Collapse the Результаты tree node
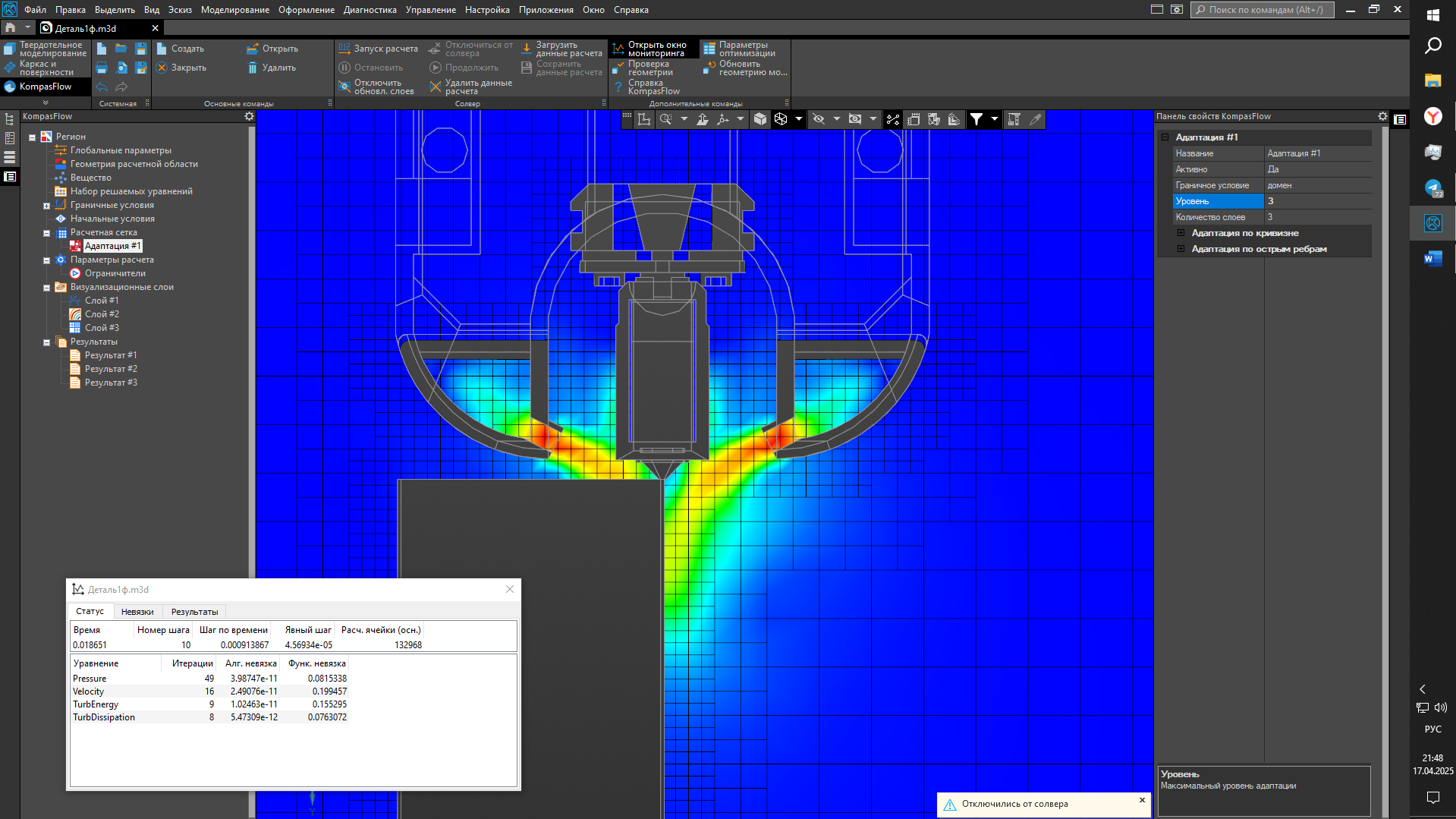The image size is (1456, 819). pyautogui.click(x=46, y=342)
